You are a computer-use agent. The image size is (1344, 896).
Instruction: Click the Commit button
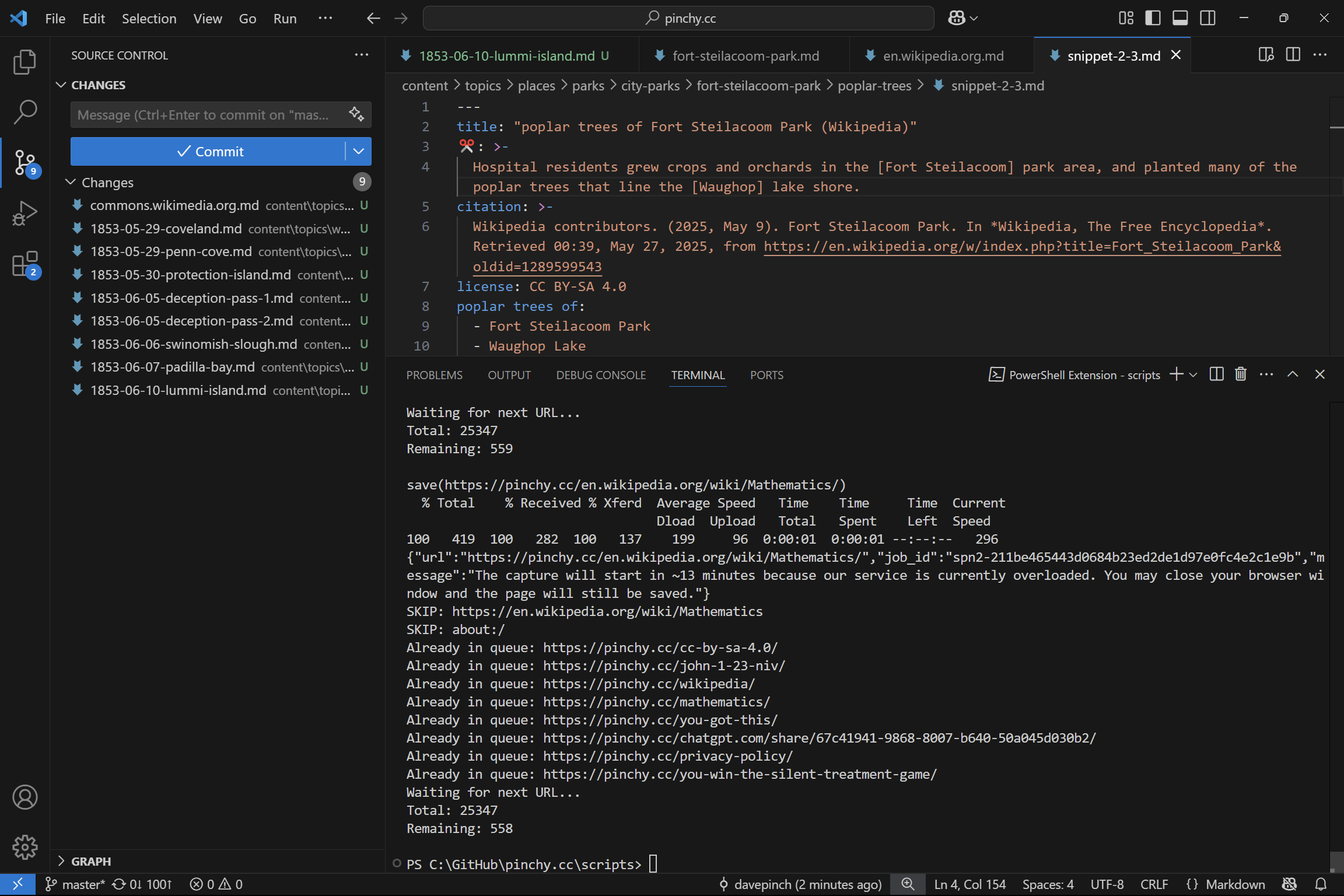(208, 151)
